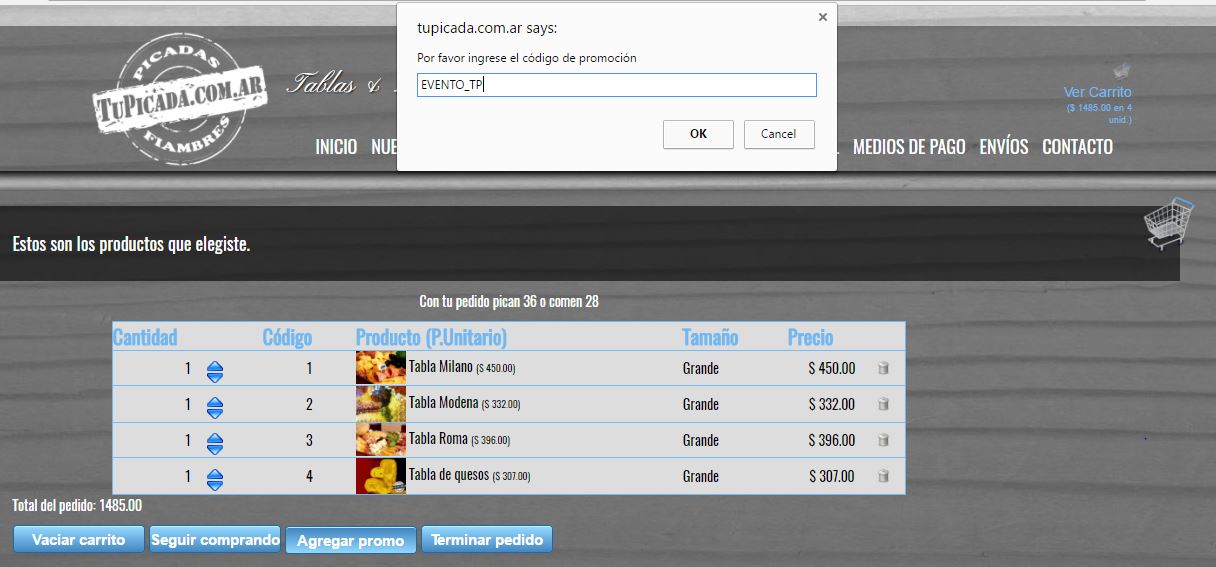Click the Código column header

click(x=287, y=337)
